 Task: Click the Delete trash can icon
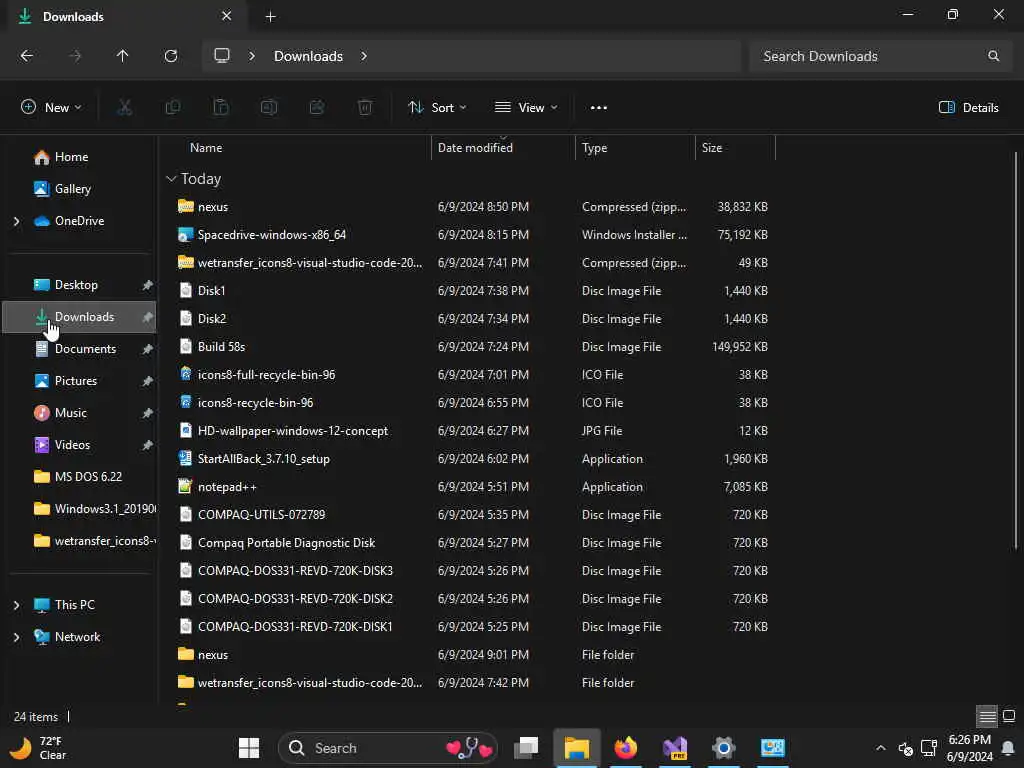(365, 108)
